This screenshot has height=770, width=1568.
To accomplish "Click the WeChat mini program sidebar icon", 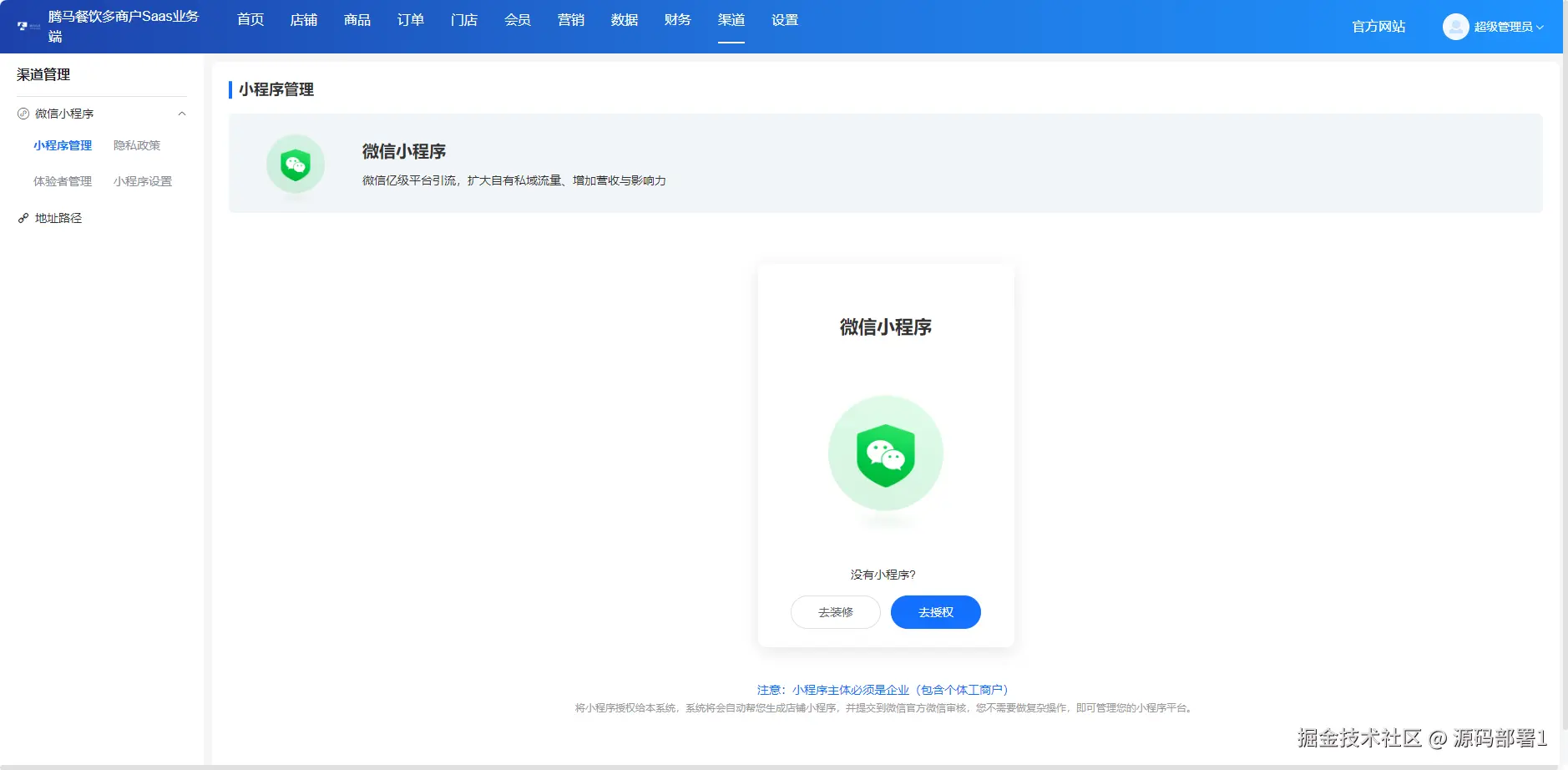I will coord(23,114).
